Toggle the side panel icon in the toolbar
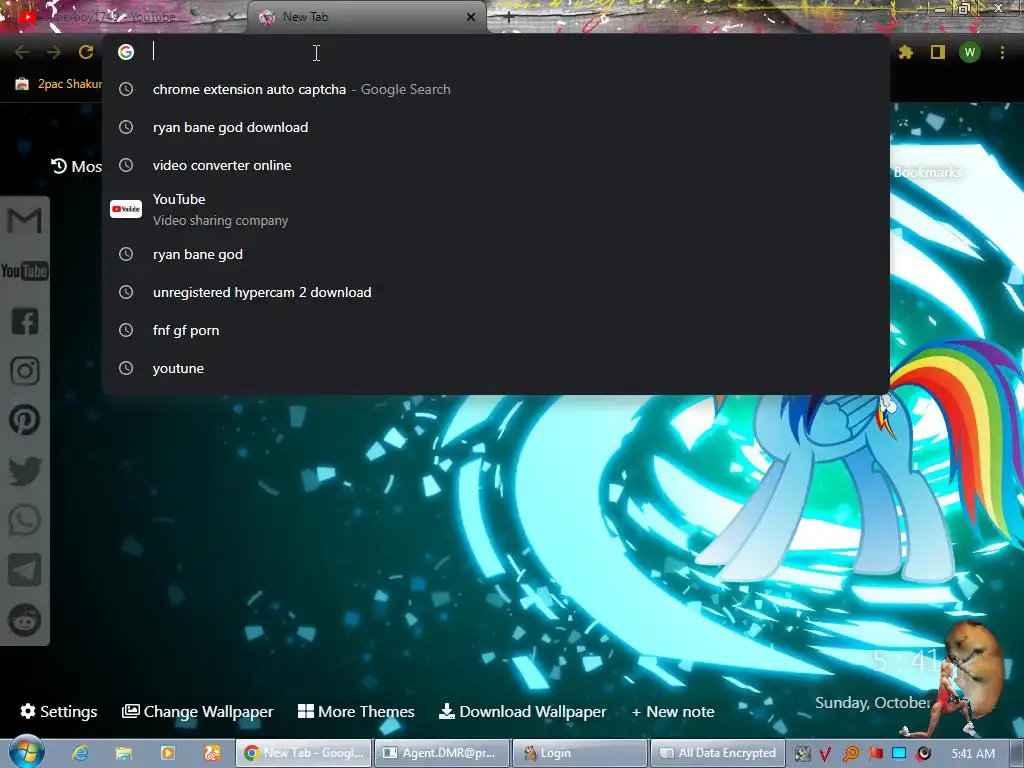 [938, 52]
